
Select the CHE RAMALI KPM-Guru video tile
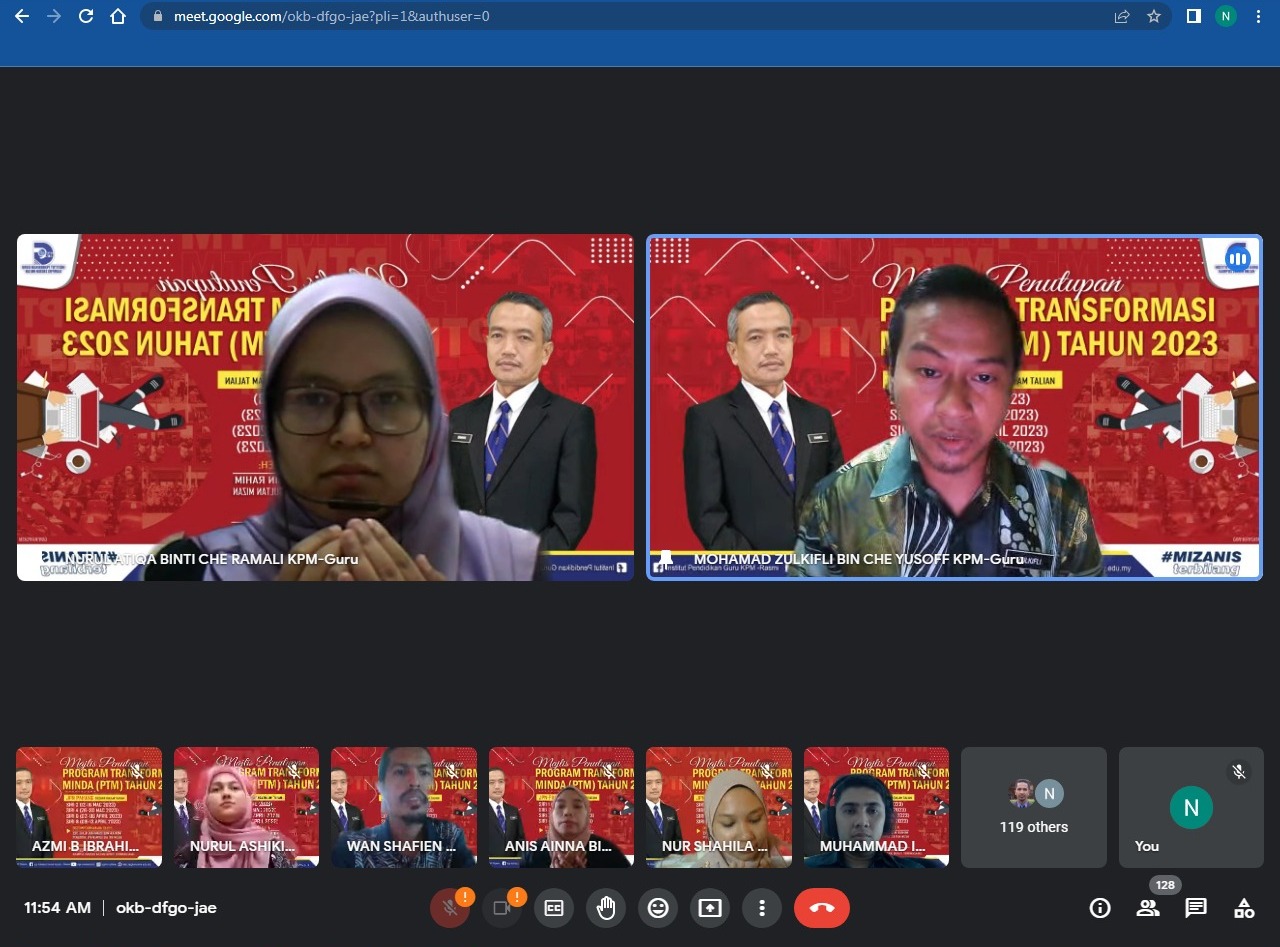pyautogui.click(x=325, y=408)
